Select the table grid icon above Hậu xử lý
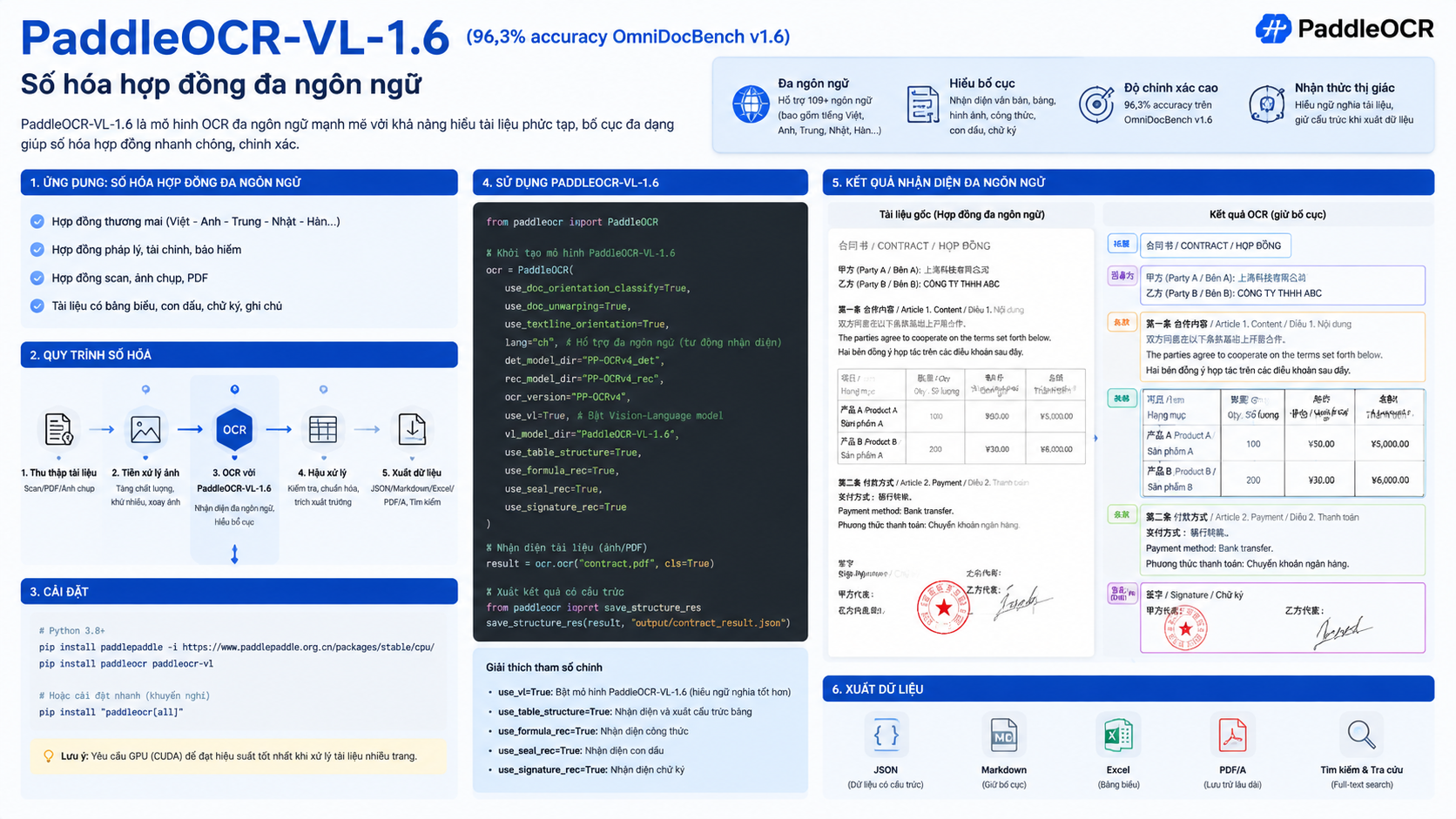1456x819 pixels. 323,429
